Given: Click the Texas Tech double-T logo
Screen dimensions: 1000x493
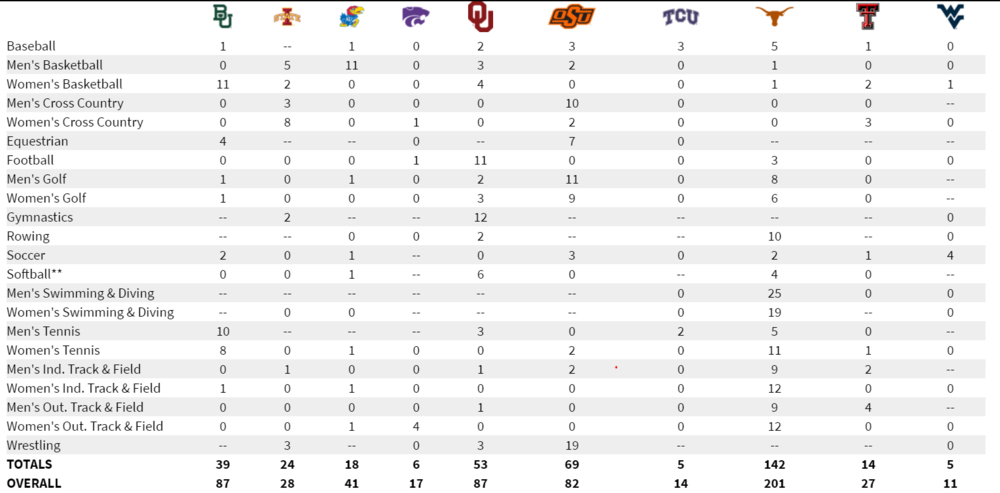Looking at the screenshot, I should pyautogui.click(x=867, y=16).
